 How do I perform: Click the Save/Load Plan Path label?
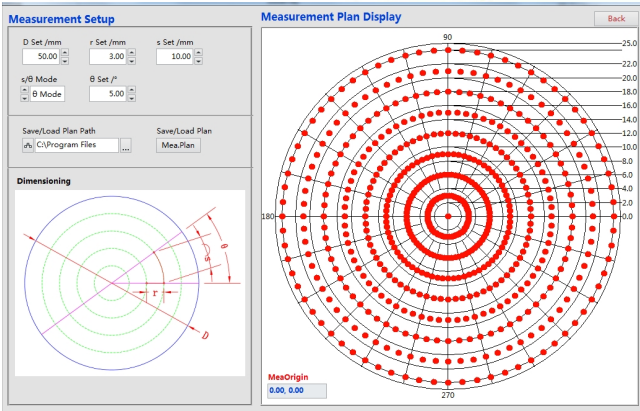[59, 131]
